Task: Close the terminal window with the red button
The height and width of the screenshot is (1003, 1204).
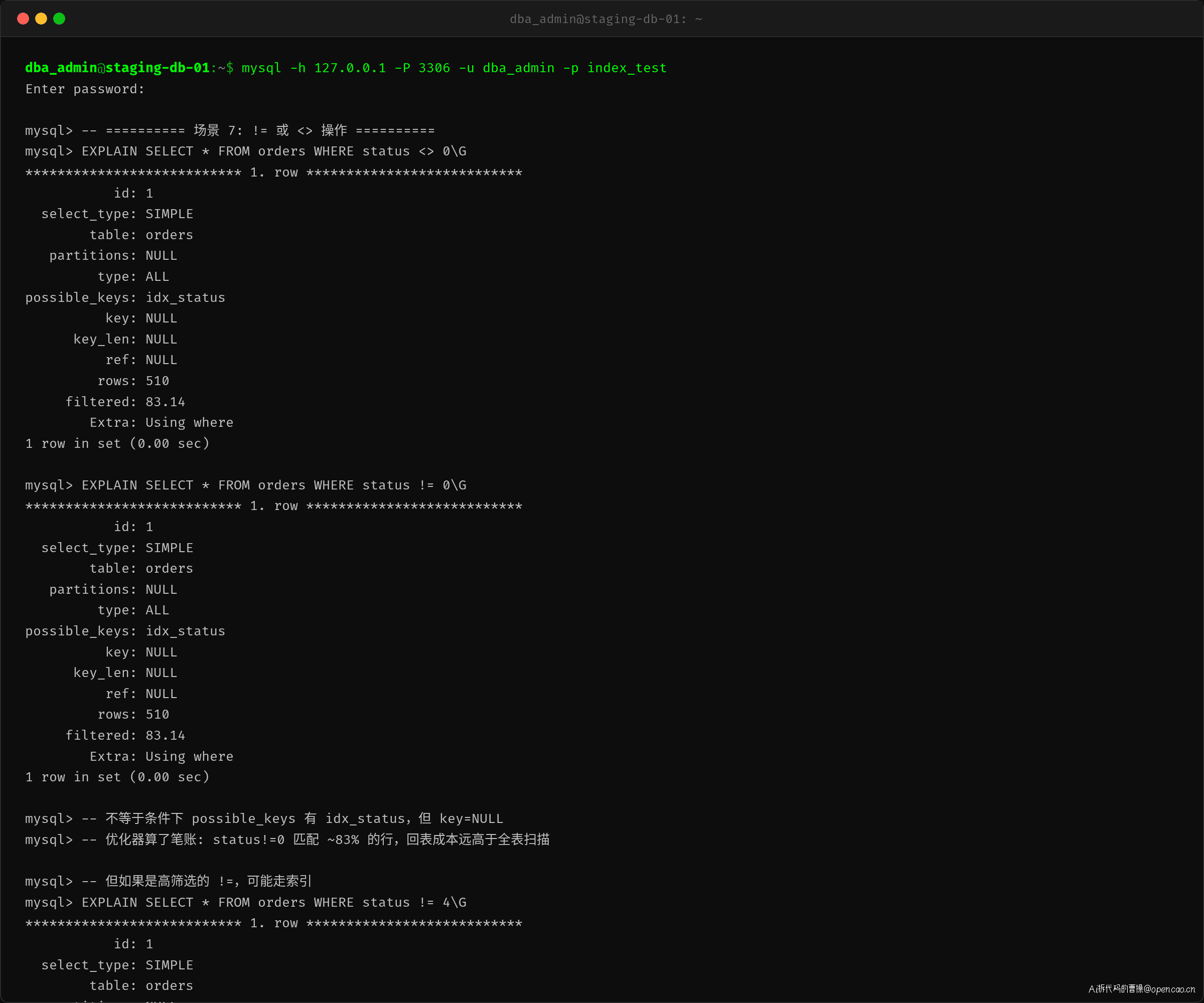Action: [23, 19]
